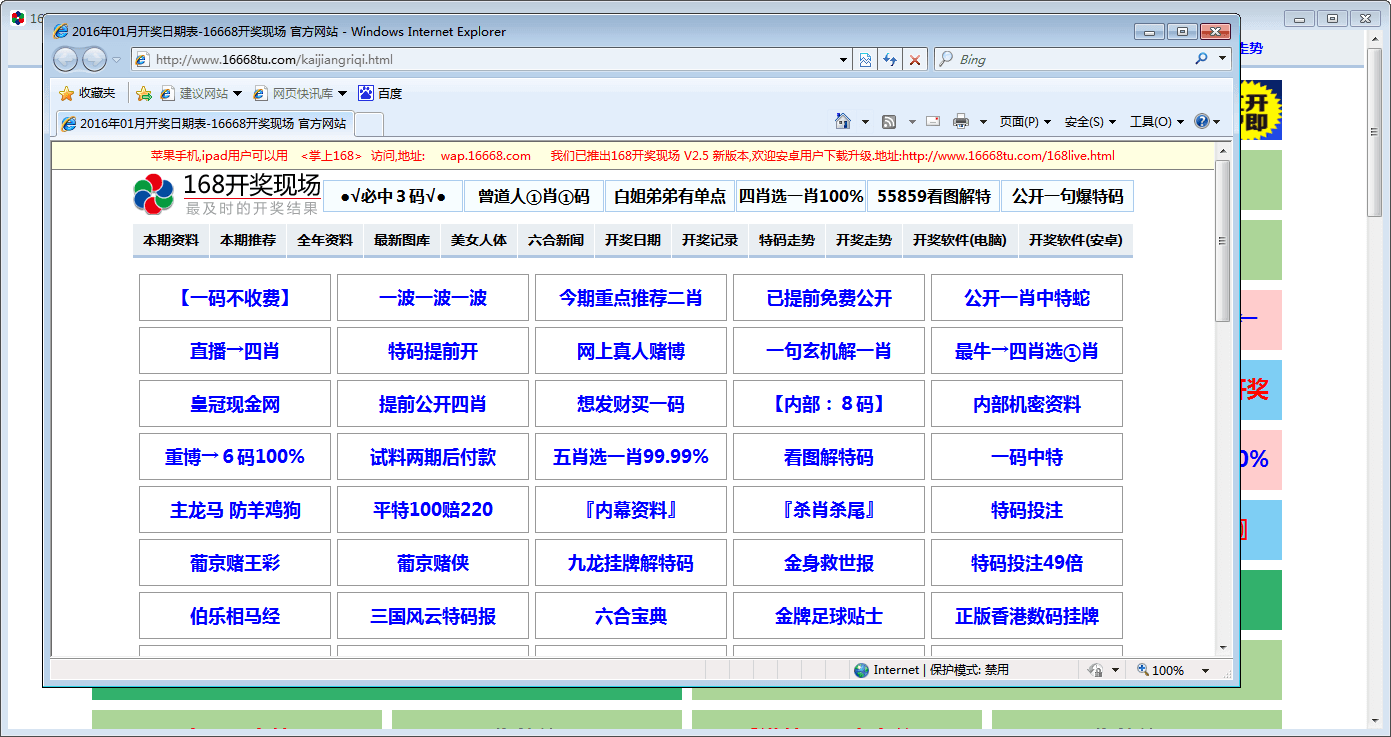This screenshot has height=737, width=1391.
Task: Click the page's vertical scrollbar down arrow
Action: point(1222,648)
